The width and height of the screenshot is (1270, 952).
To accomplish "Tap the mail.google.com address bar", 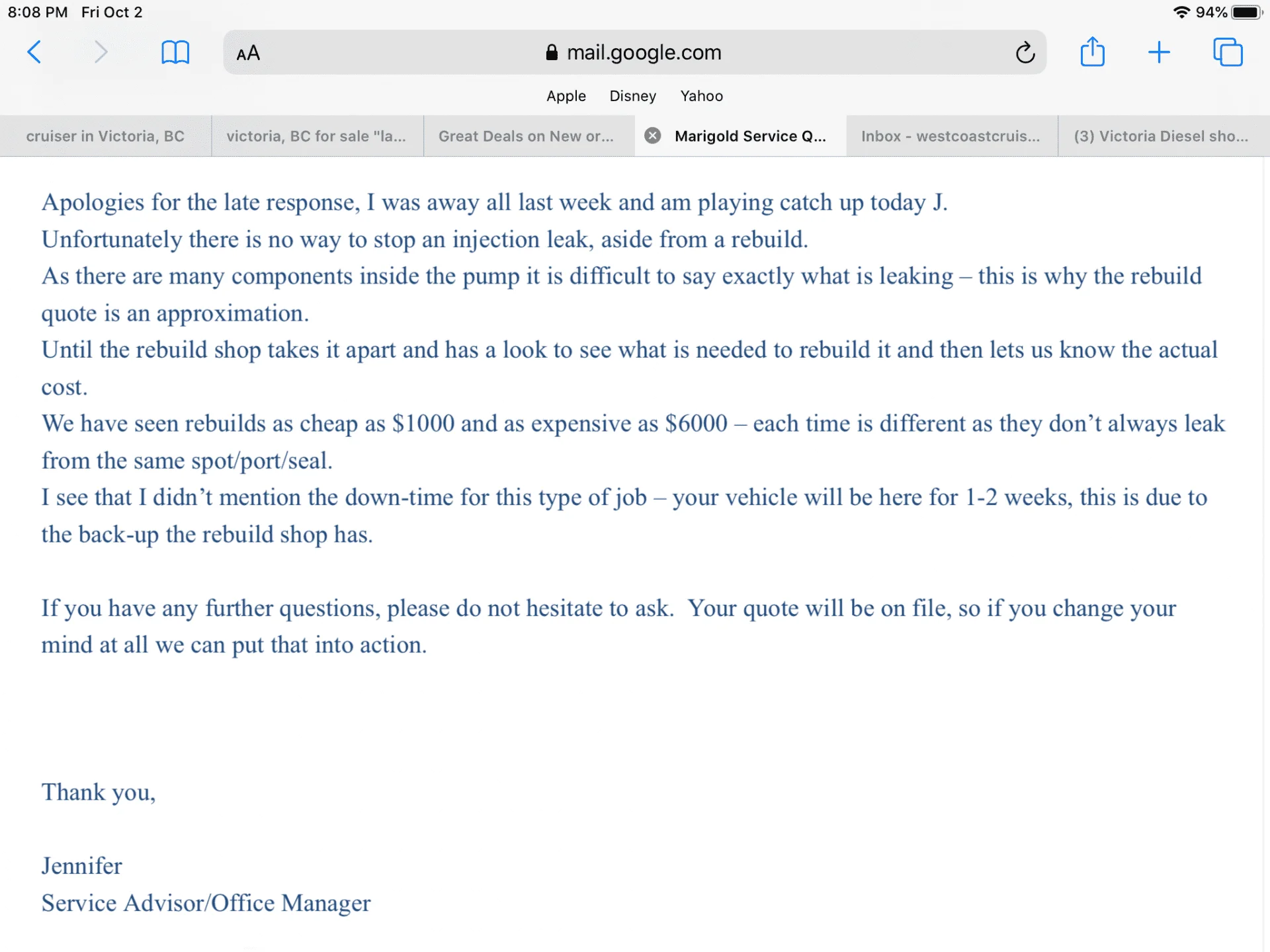I will (x=644, y=52).
